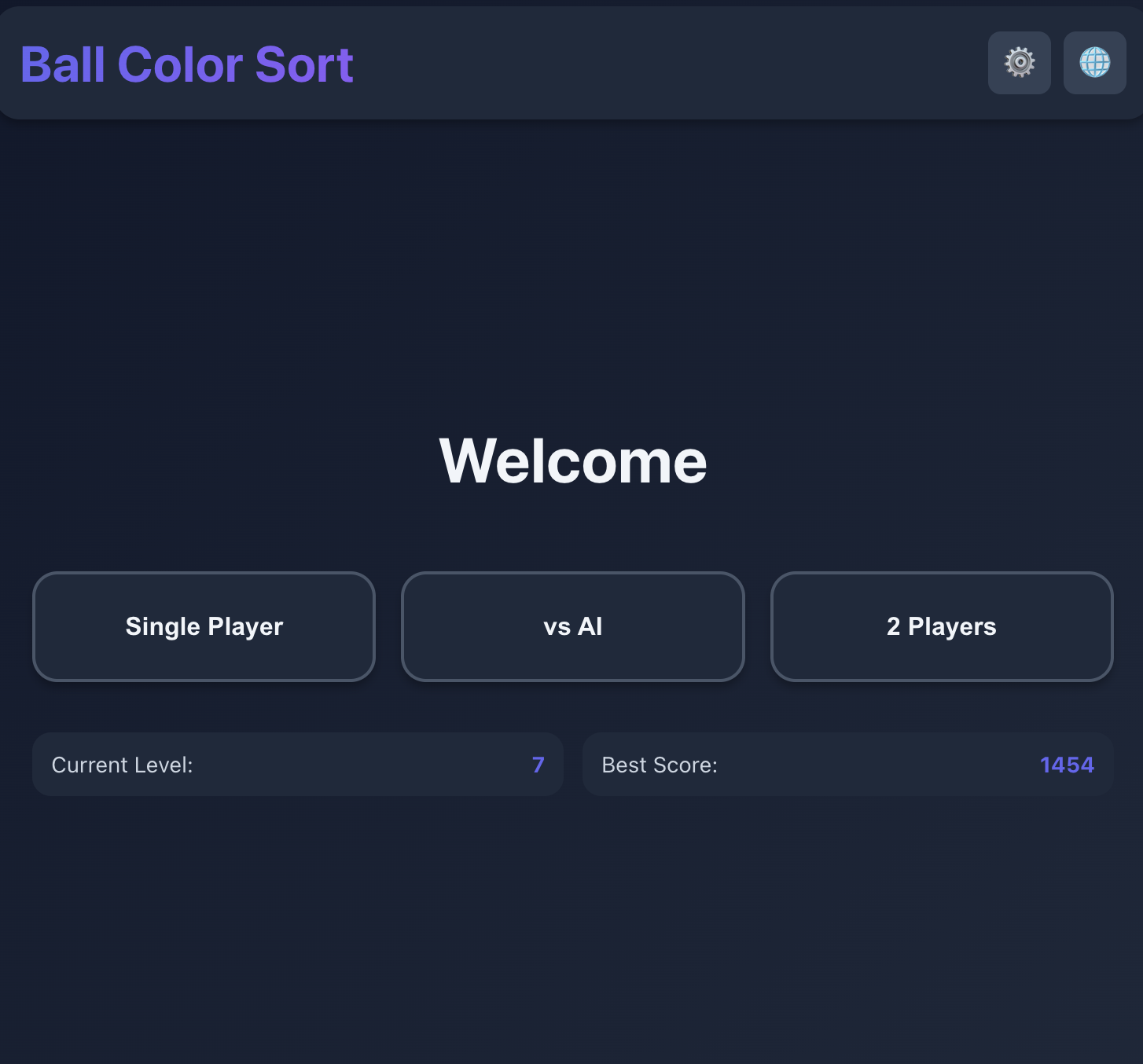Screen dimensions: 1143x1064
Task: Click the empty middle of the Current Level card
Action: [x=362, y=765]
